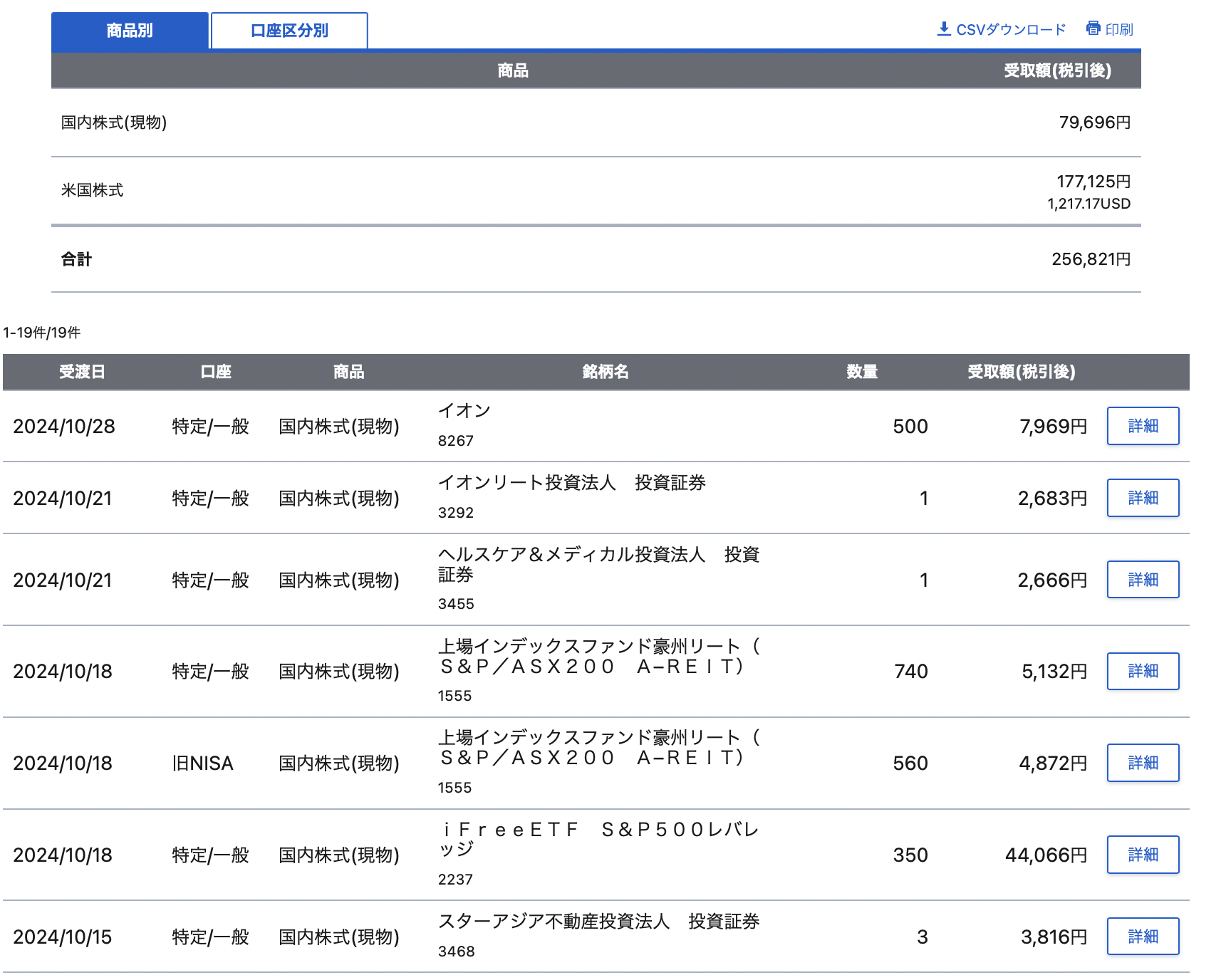1221x980 pixels.
Task: Open 詳細 for the 旧NISA 豪州リート row
Action: point(1143,763)
